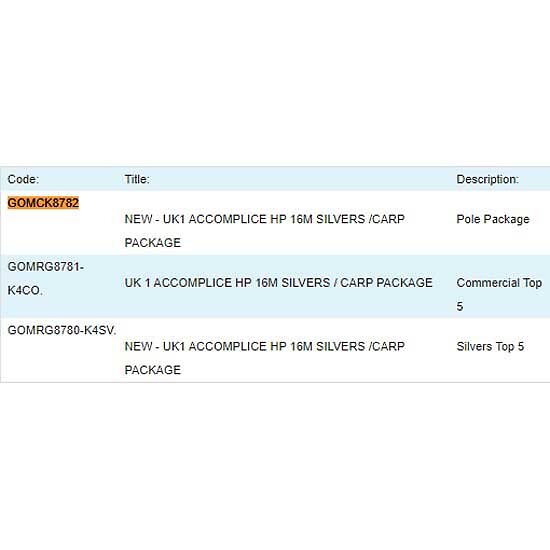Open the GOMRG8780-K4SV. code
The width and height of the screenshot is (550, 550).
(62, 330)
